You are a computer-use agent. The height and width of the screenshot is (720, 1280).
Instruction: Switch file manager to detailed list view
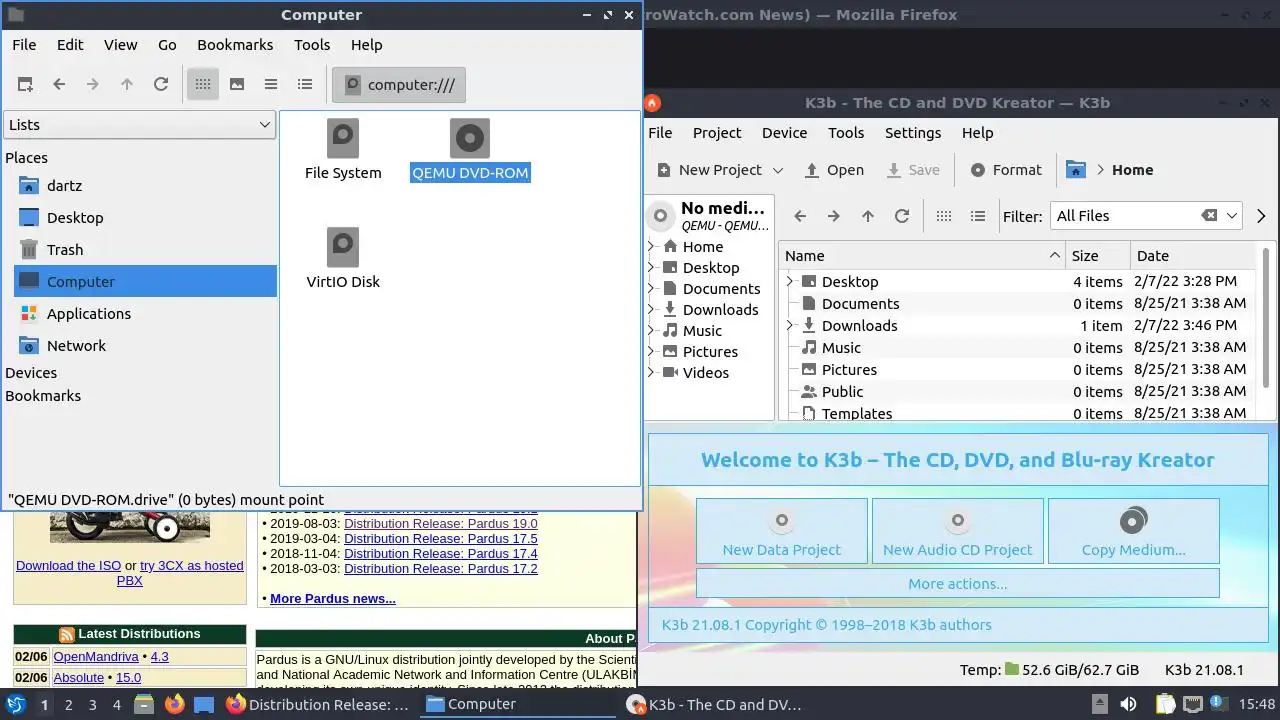(x=305, y=85)
